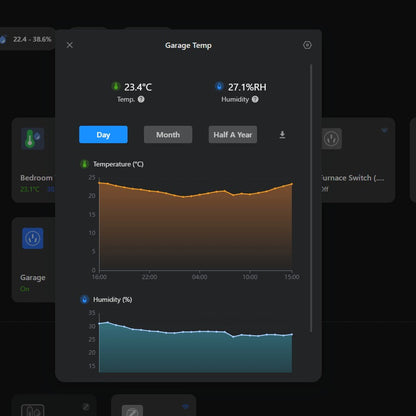Select the Day tab
The image size is (416, 416).
pos(103,135)
